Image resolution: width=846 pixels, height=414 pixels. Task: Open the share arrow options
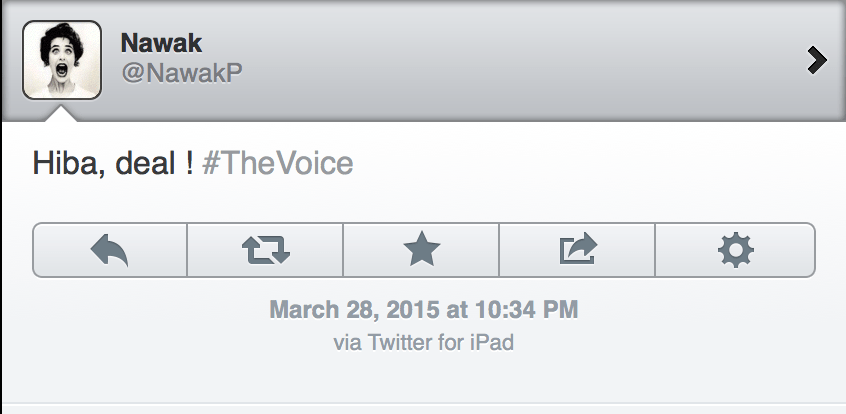coord(576,249)
